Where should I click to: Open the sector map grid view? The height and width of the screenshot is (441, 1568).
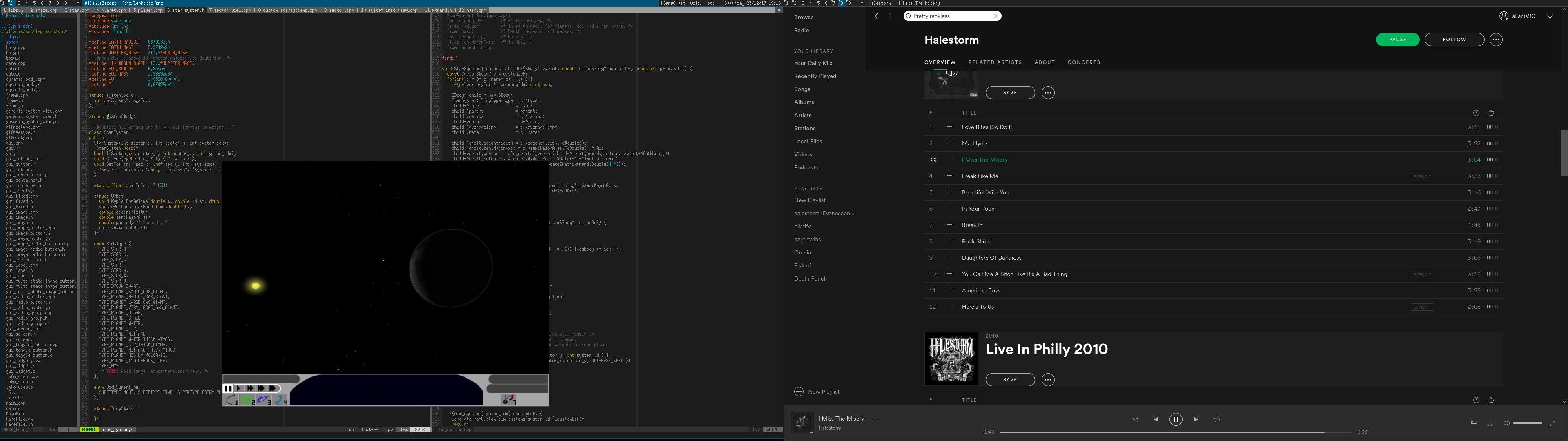tap(247, 400)
